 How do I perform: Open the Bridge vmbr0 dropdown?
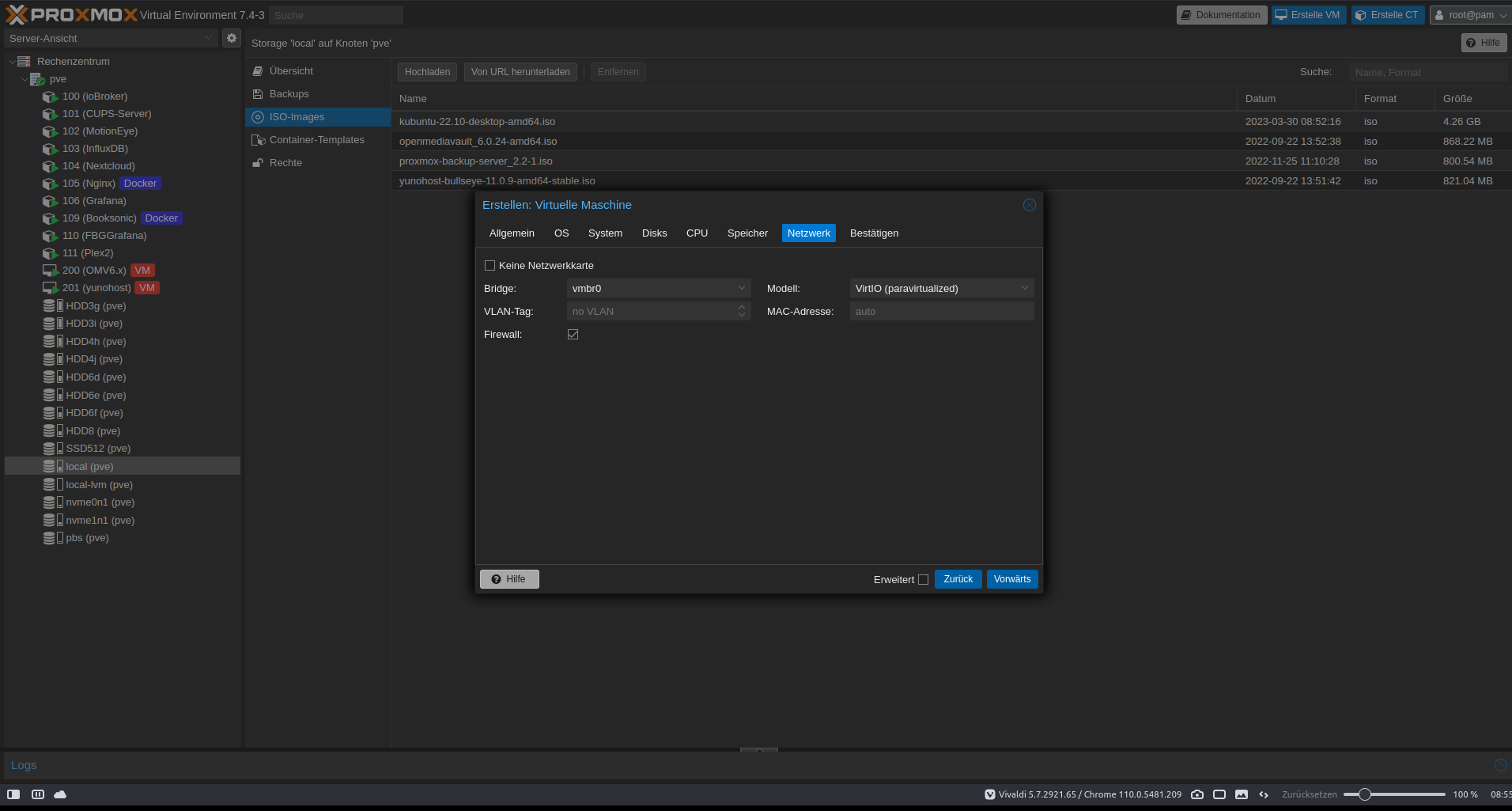click(x=742, y=288)
